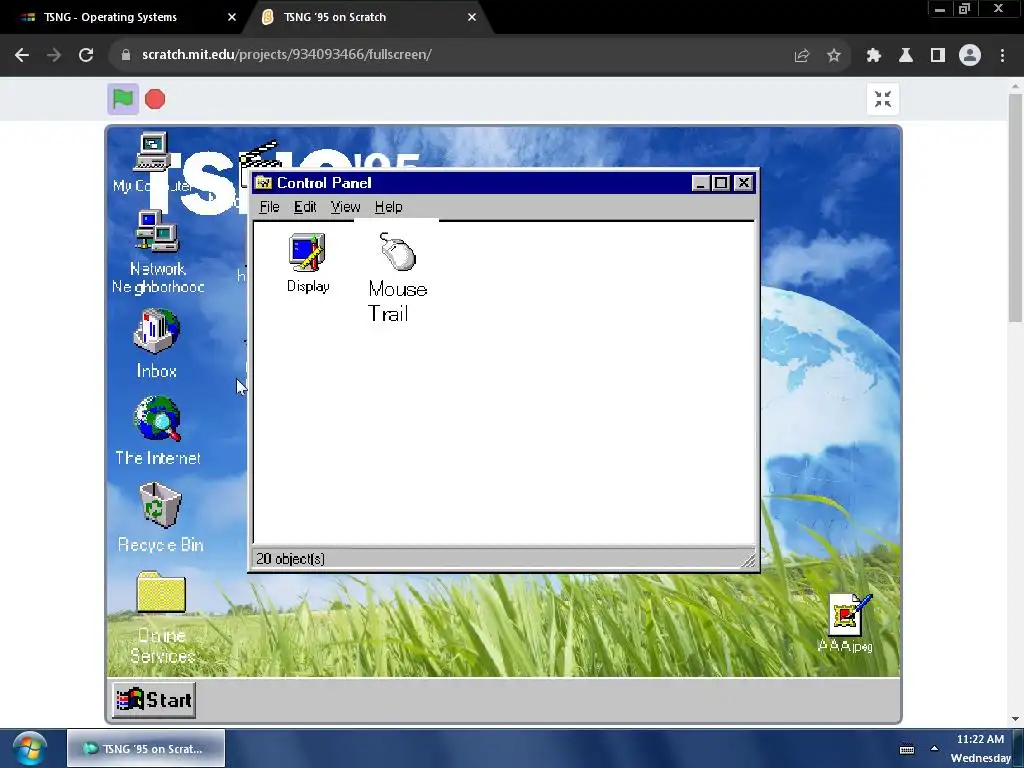
Task: Click the Control Panel resize grip
Action: [x=748, y=560]
